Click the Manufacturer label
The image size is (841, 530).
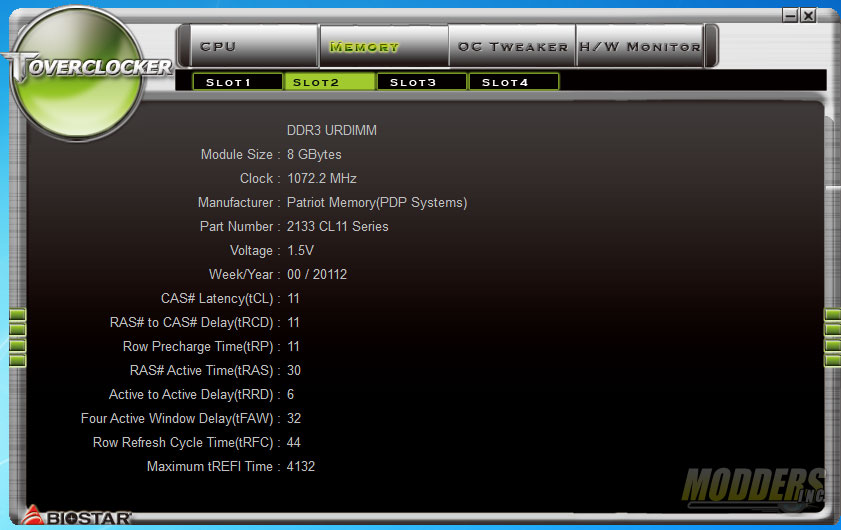click(x=235, y=202)
